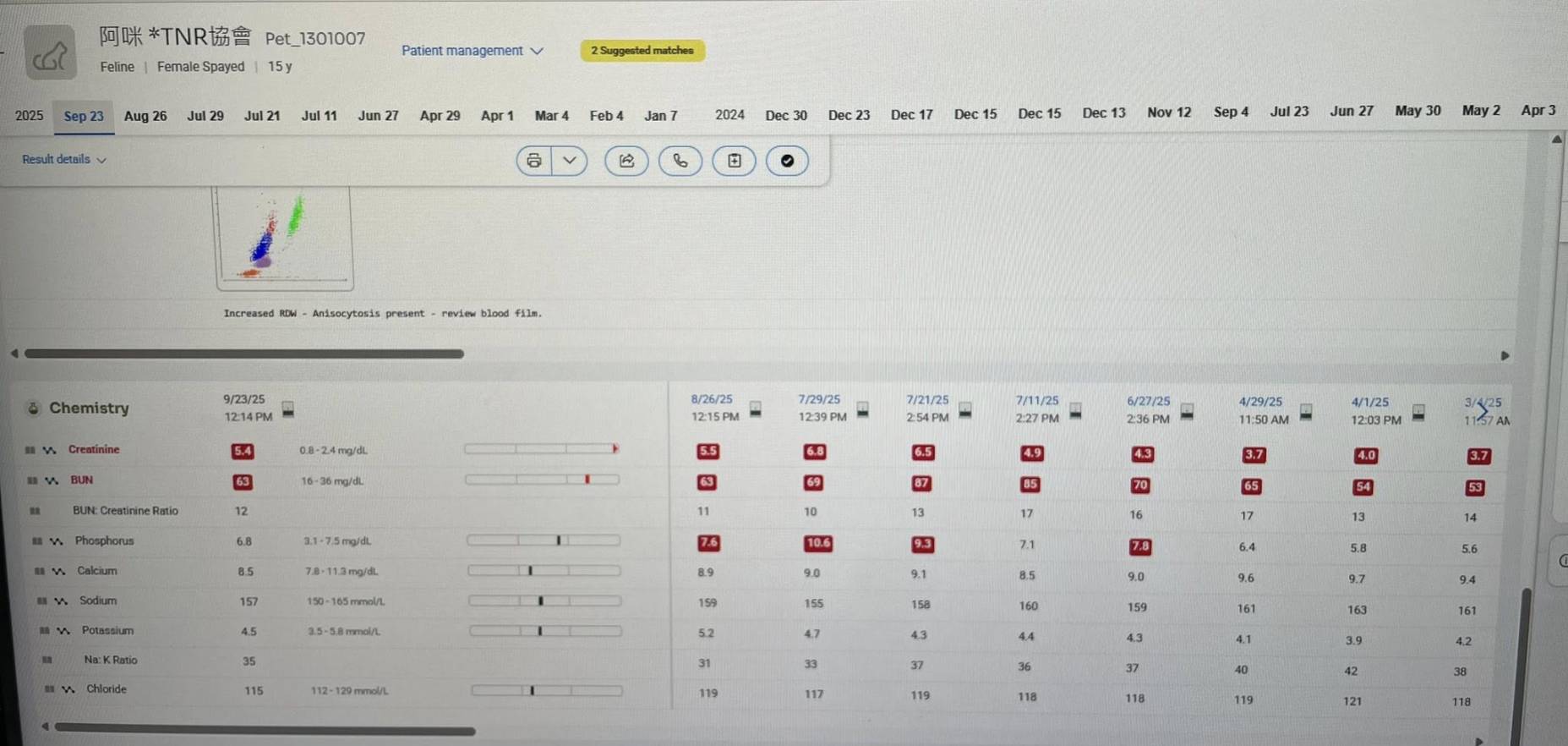Click the phone consult icon

680,161
